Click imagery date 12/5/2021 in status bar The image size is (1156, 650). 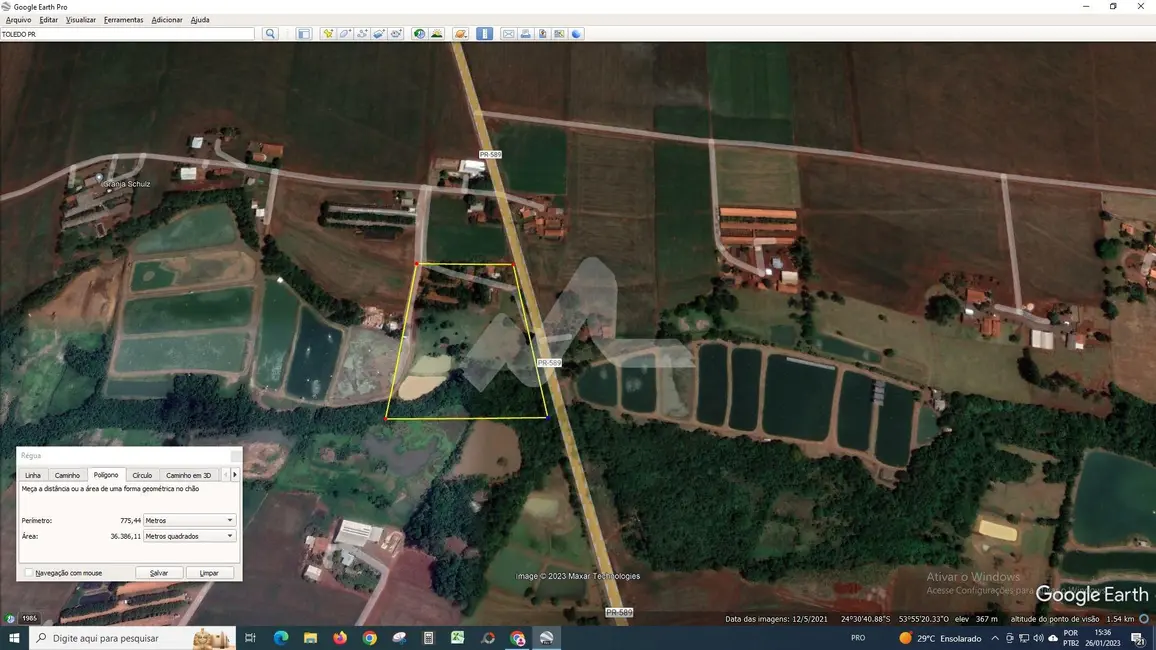coord(809,619)
